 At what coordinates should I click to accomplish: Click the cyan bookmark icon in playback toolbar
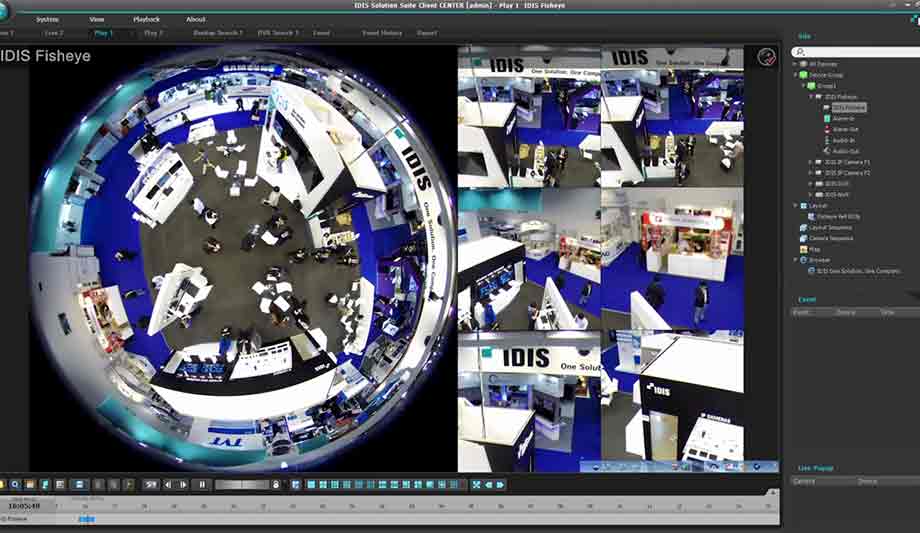pos(45,484)
